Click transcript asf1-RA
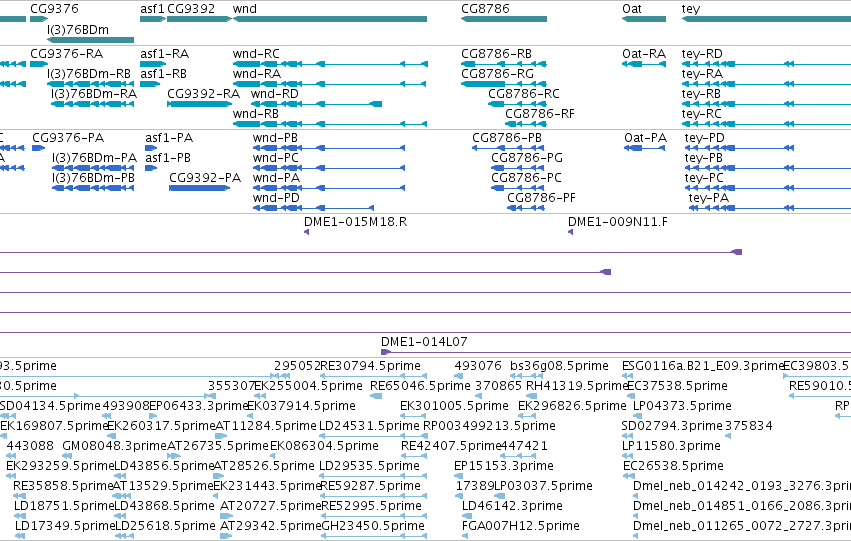The height and width of the screenshot is (541, 851). [164, 54]
